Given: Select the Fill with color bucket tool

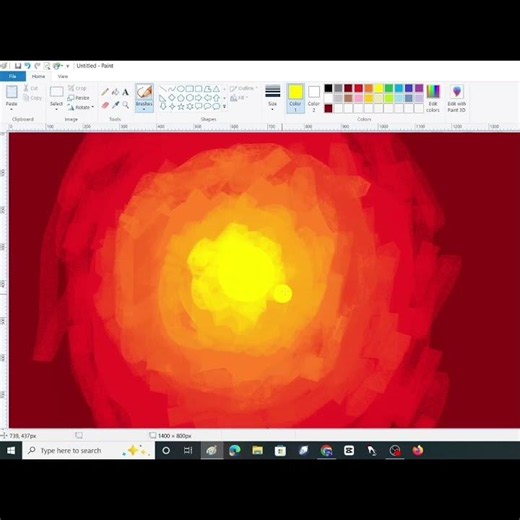Looking at the screenshot, I should click(x=115, y=92).
